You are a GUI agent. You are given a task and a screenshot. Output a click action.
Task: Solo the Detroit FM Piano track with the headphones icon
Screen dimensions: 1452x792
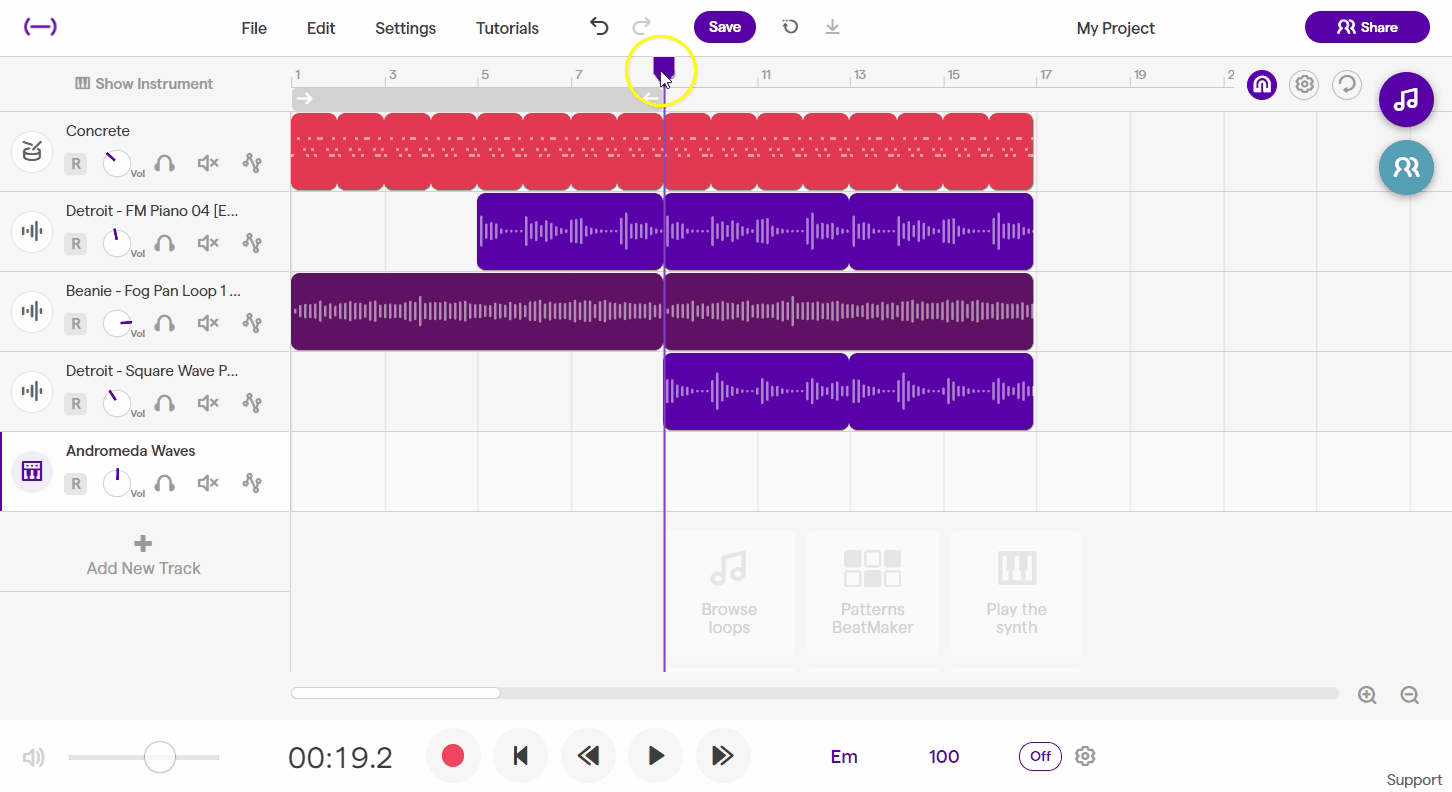pyautogui.click(x=164, y=243)
